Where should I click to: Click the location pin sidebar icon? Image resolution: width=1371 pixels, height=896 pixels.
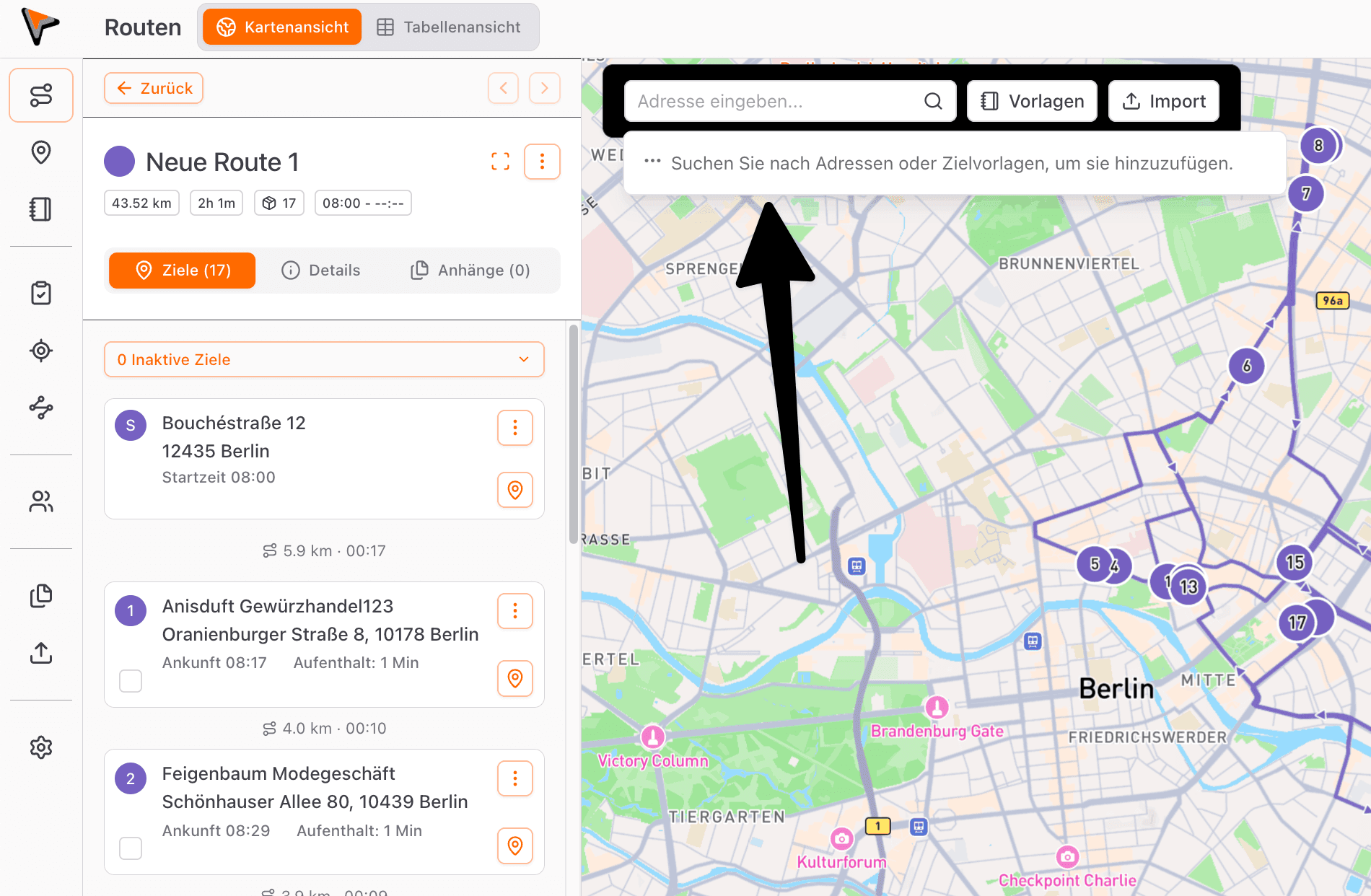[41, 152]
